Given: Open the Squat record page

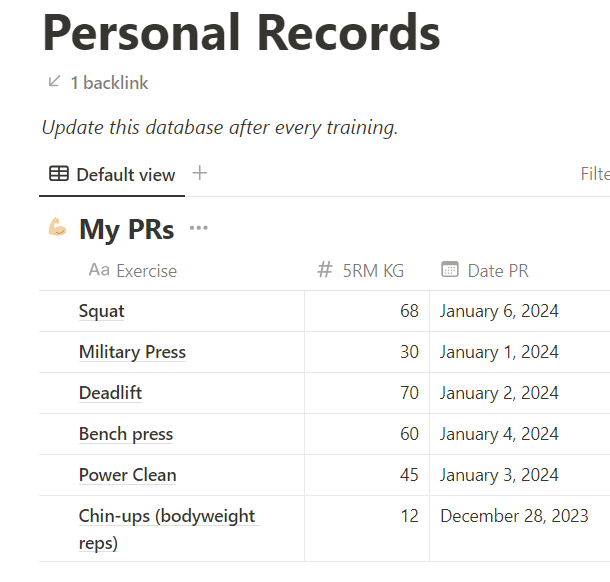Looking at the screenshot, I should coord(102,311).
